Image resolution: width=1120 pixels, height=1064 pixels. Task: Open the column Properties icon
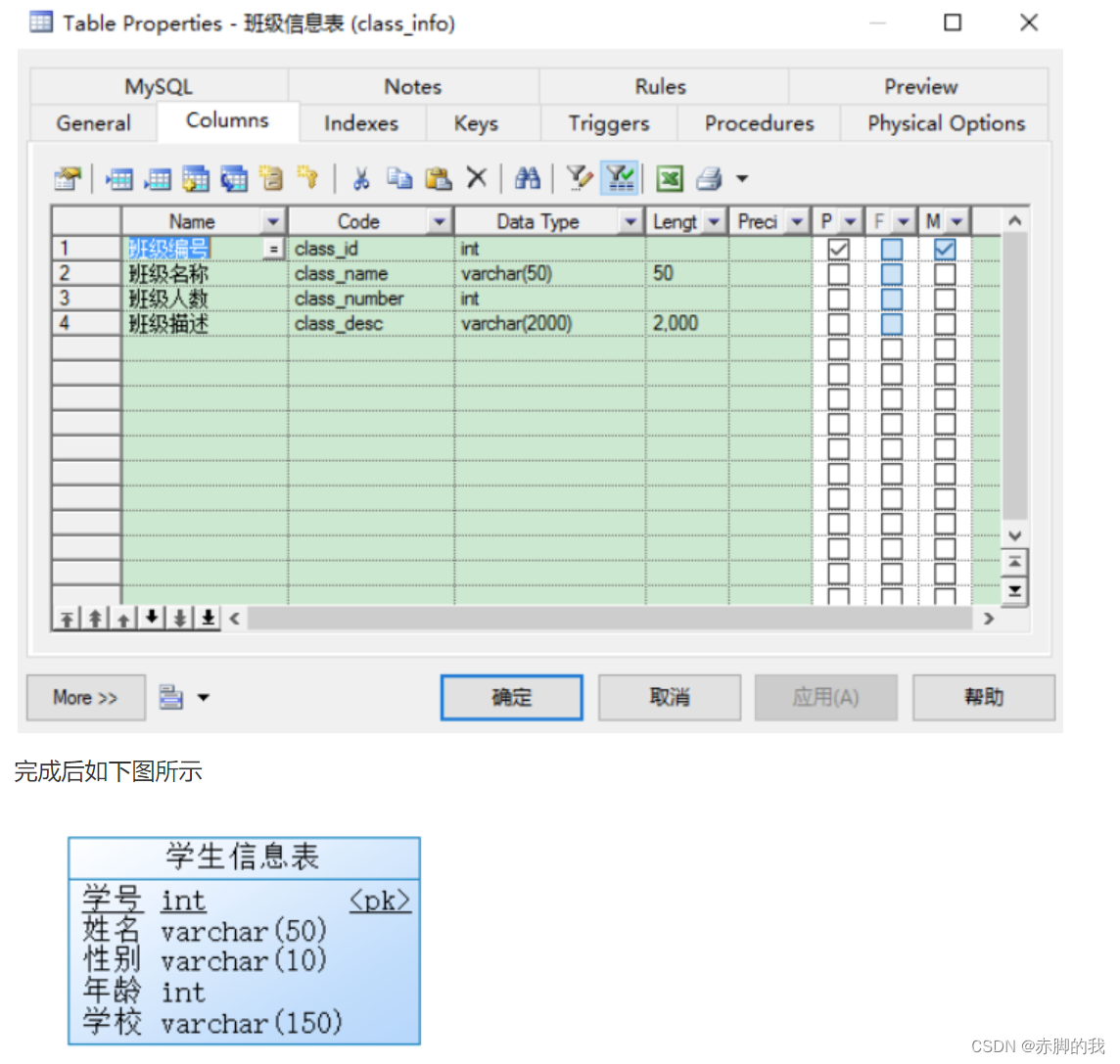(x=65, y=178)
